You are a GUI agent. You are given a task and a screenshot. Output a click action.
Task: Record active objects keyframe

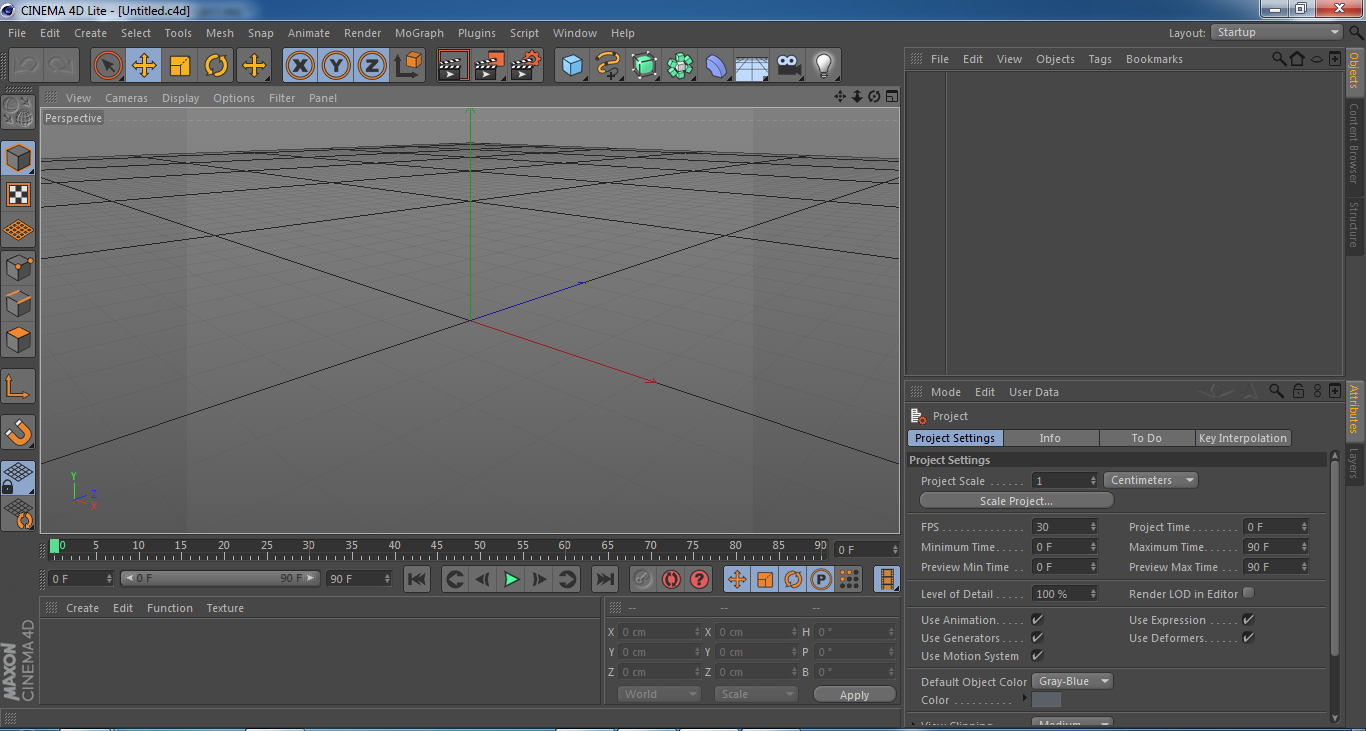pyautogui.click(x=643, y=579)
